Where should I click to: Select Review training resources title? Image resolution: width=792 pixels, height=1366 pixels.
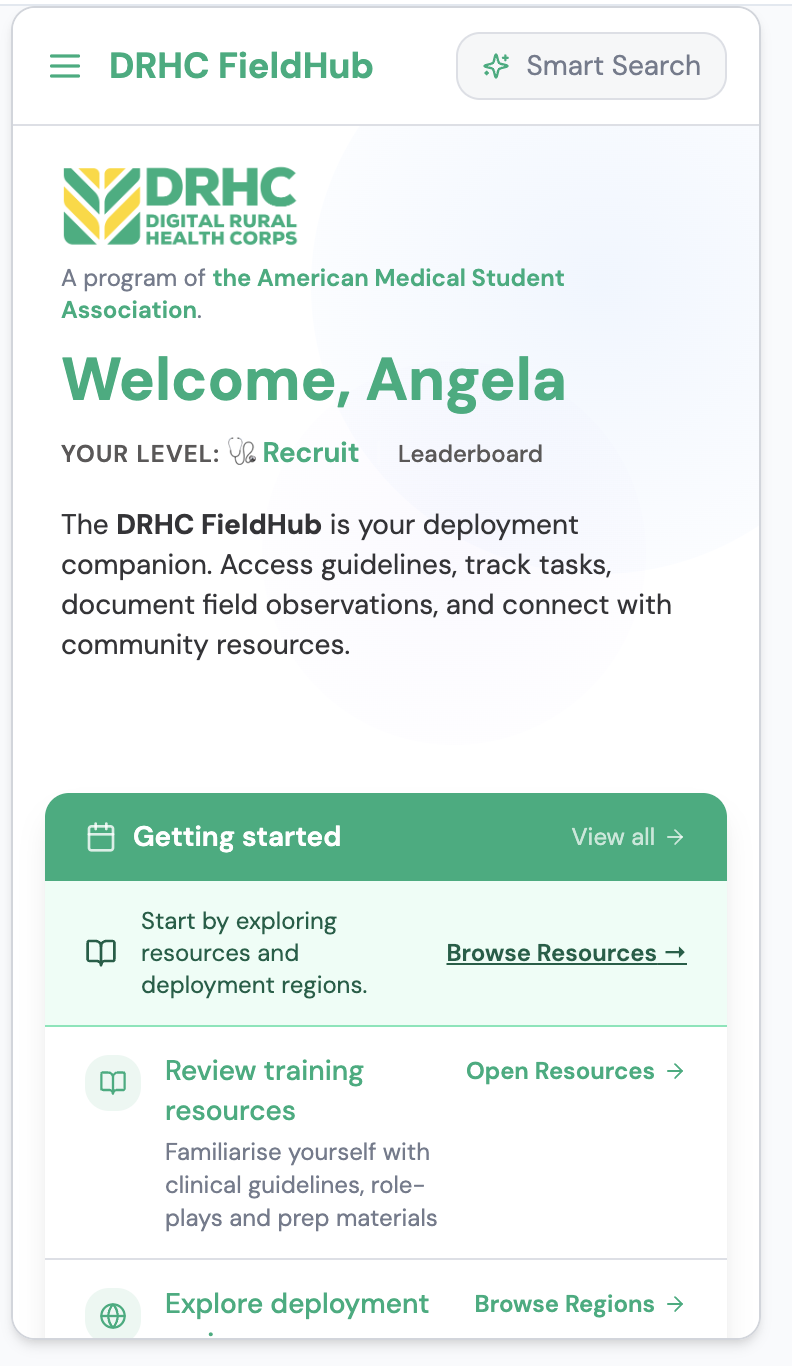click(264, 1091)
